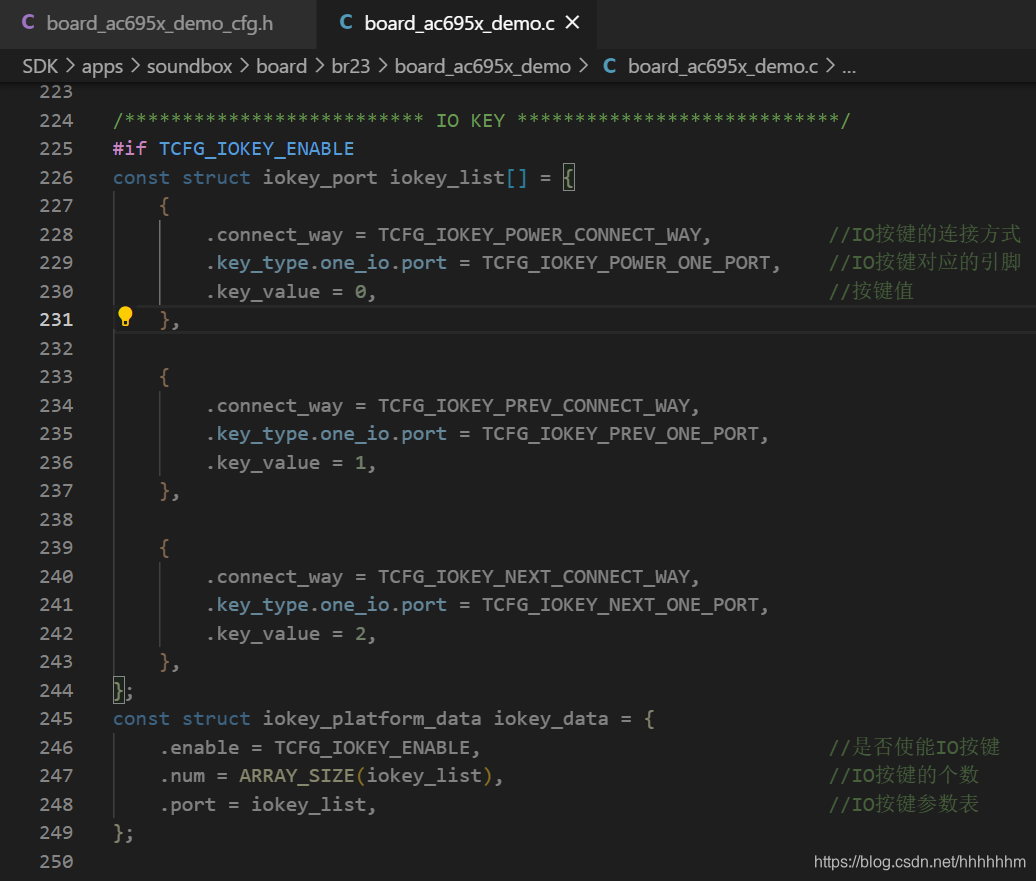Click the IO KEY comment header
1036x881 pixels.
point(482,120)
